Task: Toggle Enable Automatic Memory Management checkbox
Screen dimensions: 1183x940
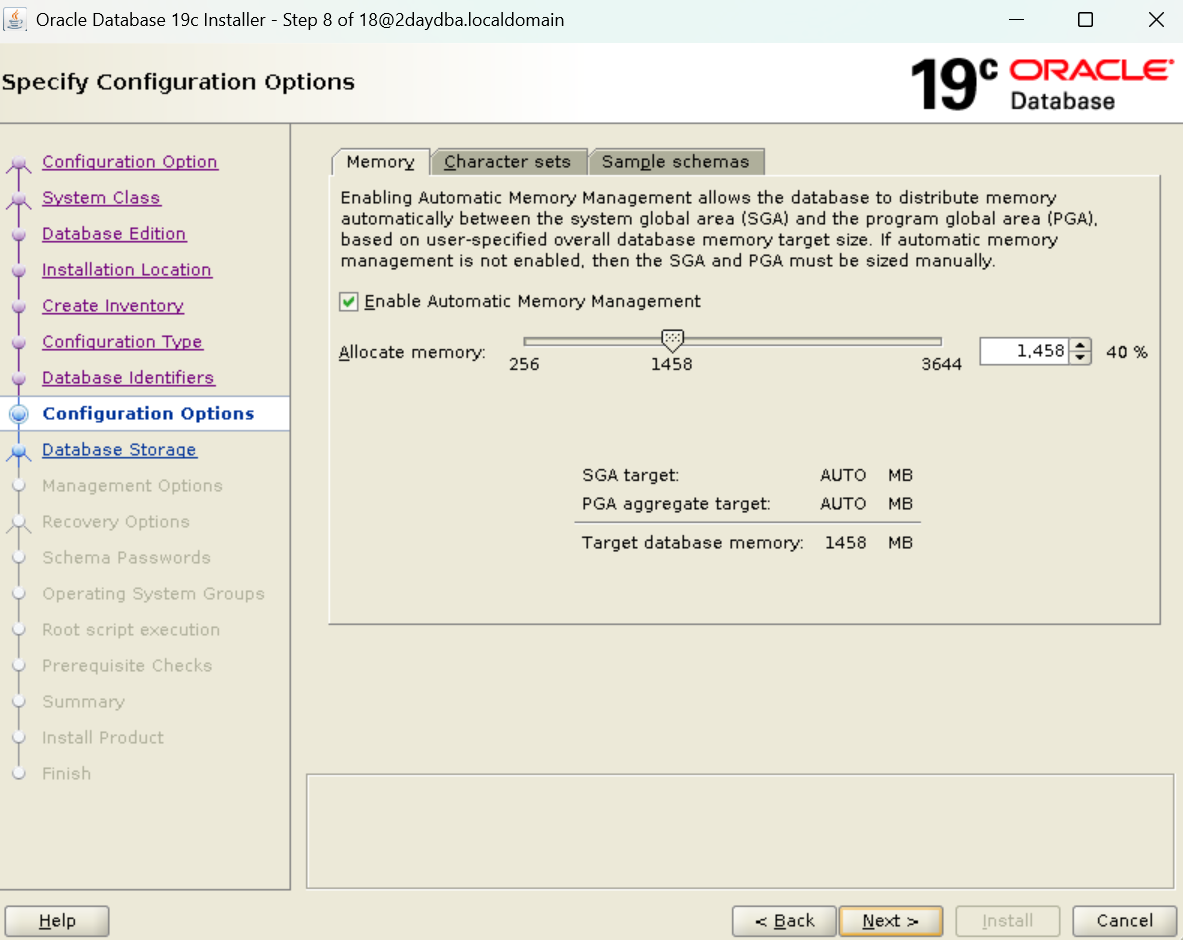Action: [349, 302]
